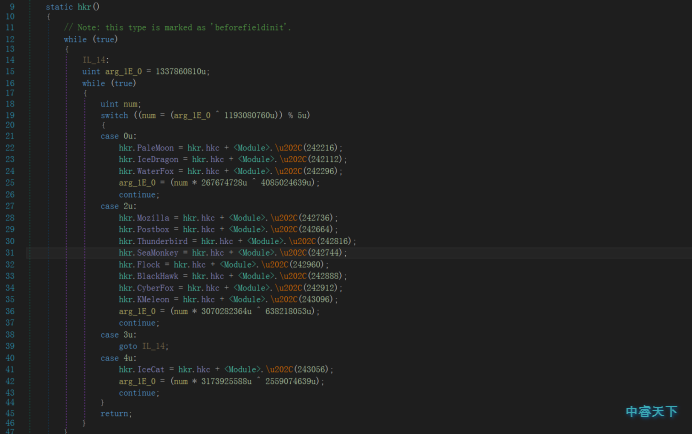Viewport: 692px width, 434px height.
Task: Click the 'continue;' on line 26
Action: click(139, 194)
